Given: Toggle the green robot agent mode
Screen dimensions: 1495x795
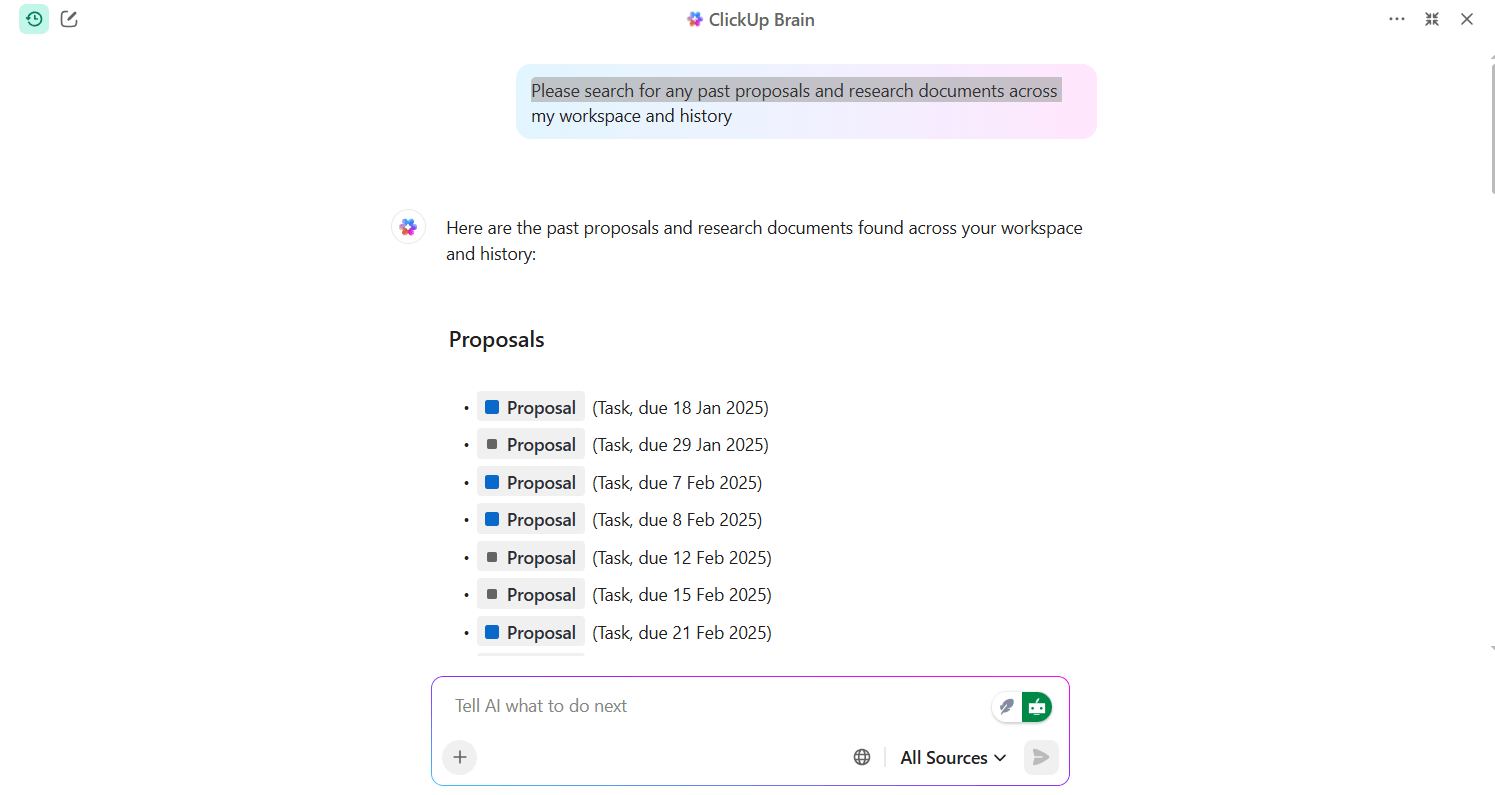Looking at the screenshot, I should 1037,707.
